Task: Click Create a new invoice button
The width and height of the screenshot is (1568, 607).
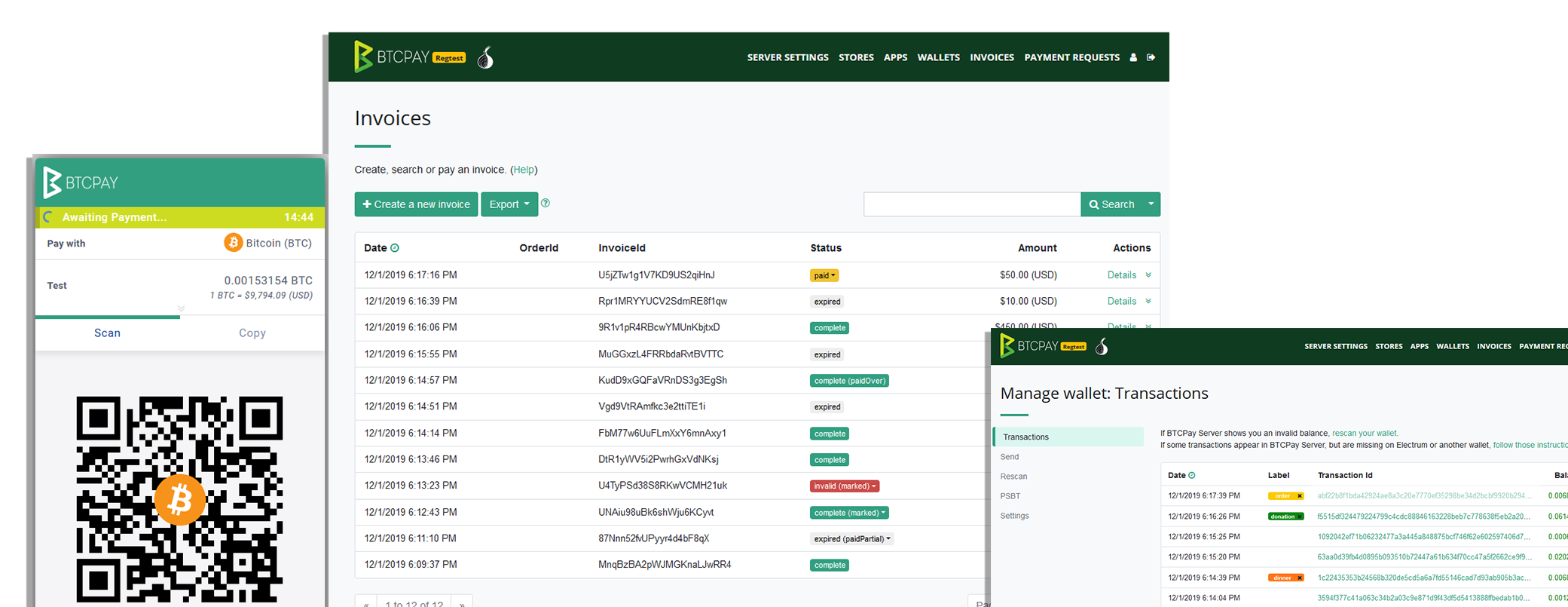Action: (416, 204)
